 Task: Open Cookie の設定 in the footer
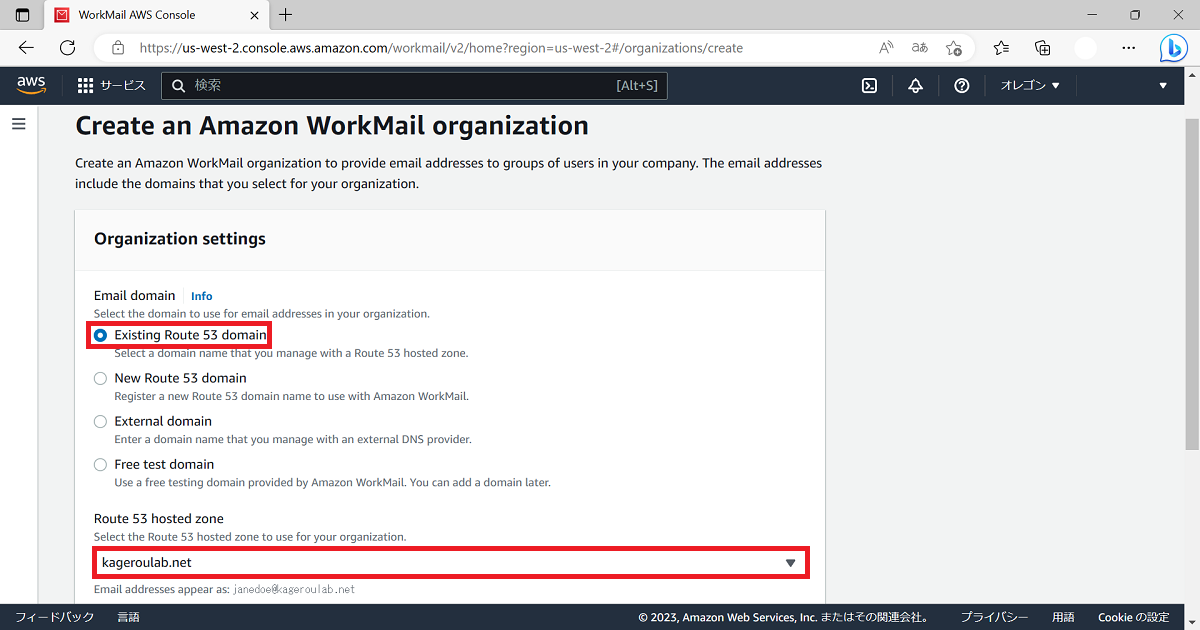click(1136, 617)
